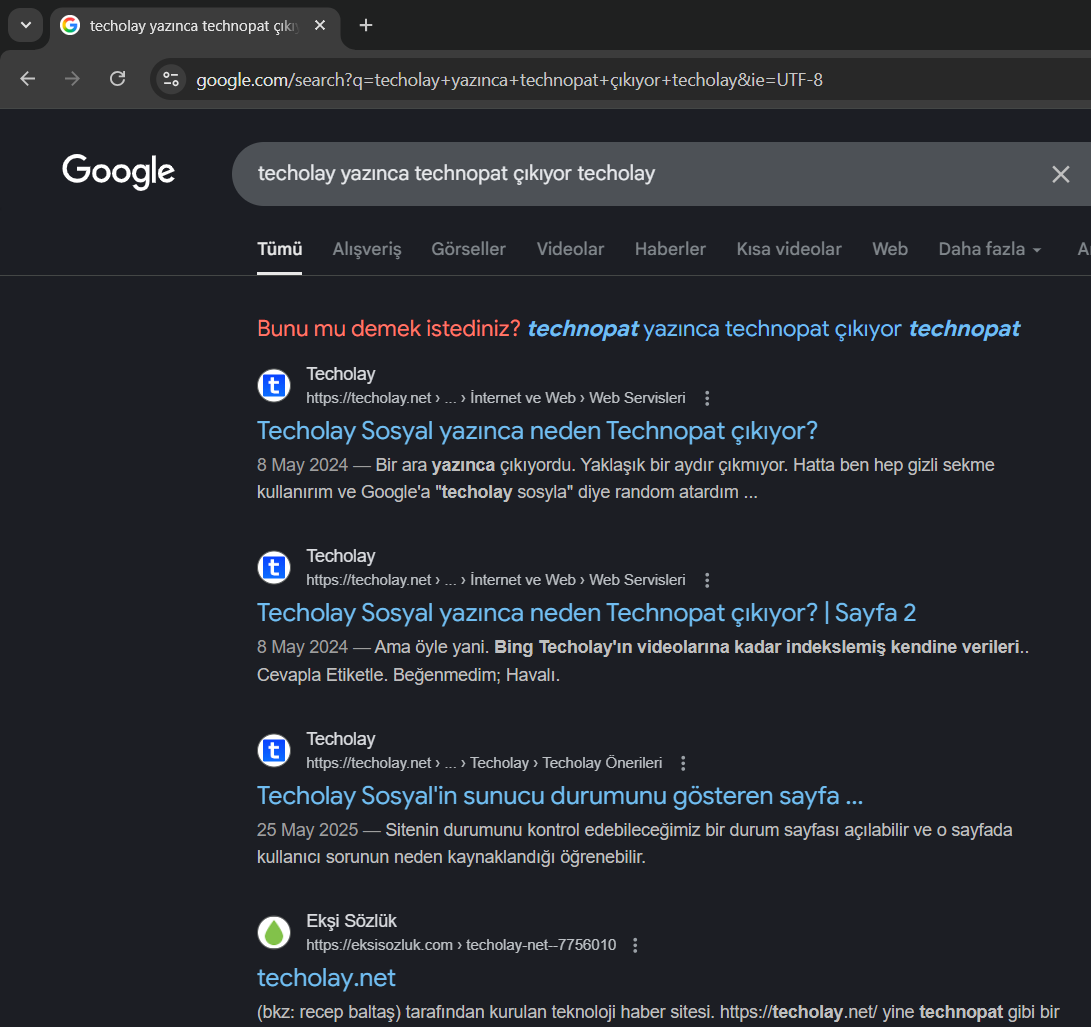The image size is (1091, 1027).
Task: Clear the search query with the X
Action: coord(1060,174)
